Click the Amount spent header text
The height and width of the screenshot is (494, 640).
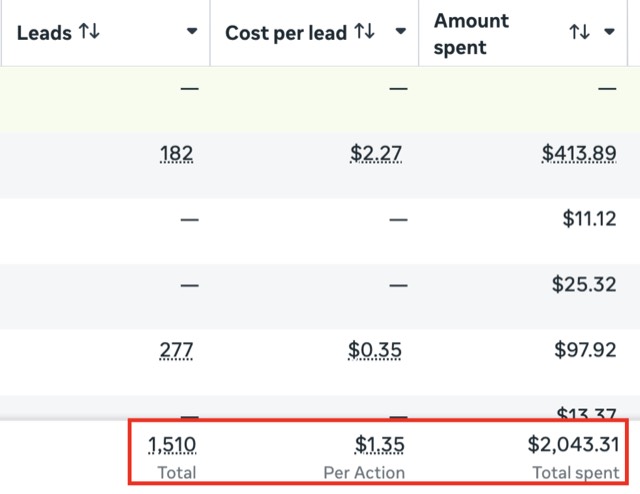pyautogui.click(x=471, y=34)
